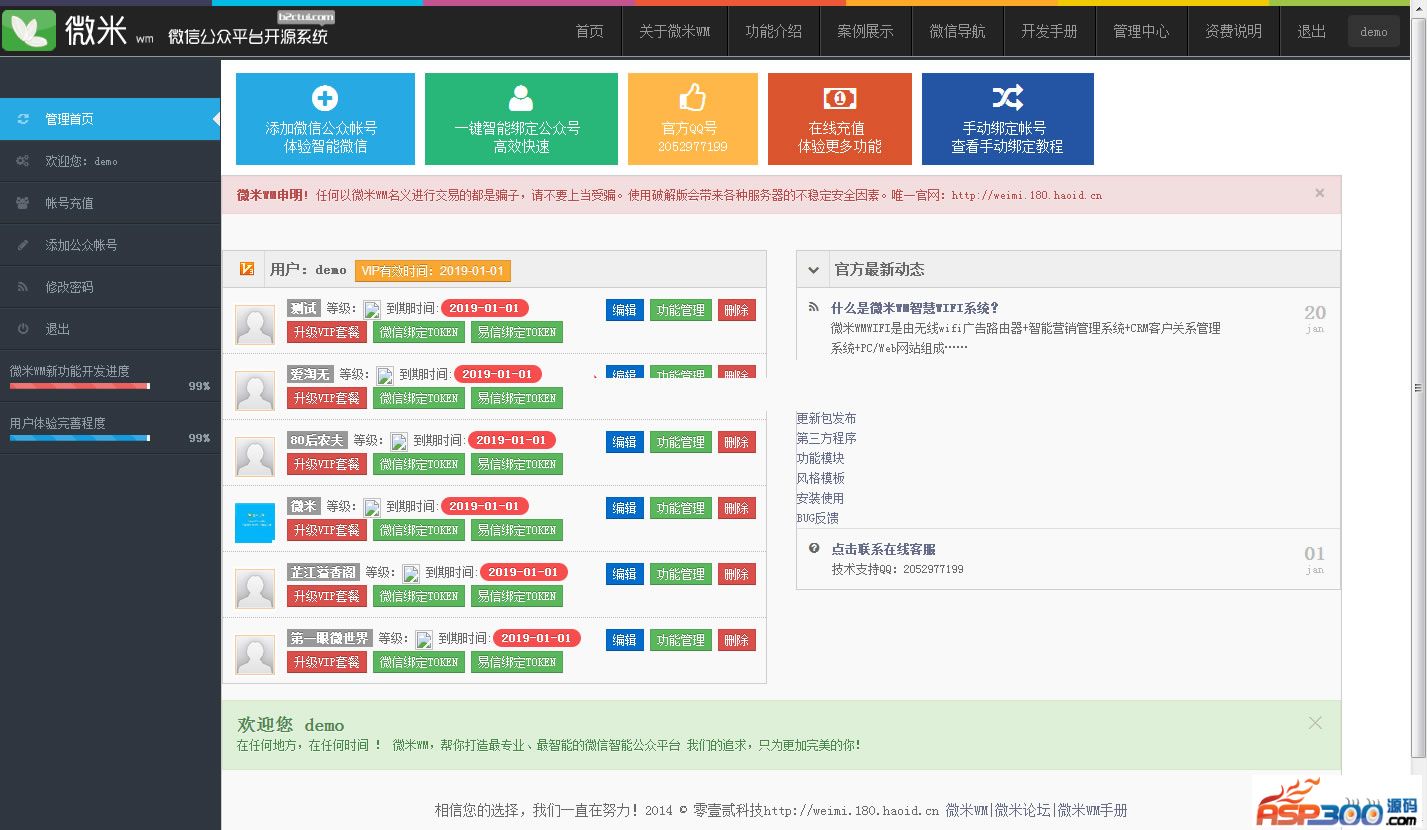Open the 什么是微米WM智慧WIFI系统 news link

tap(914, 308)
